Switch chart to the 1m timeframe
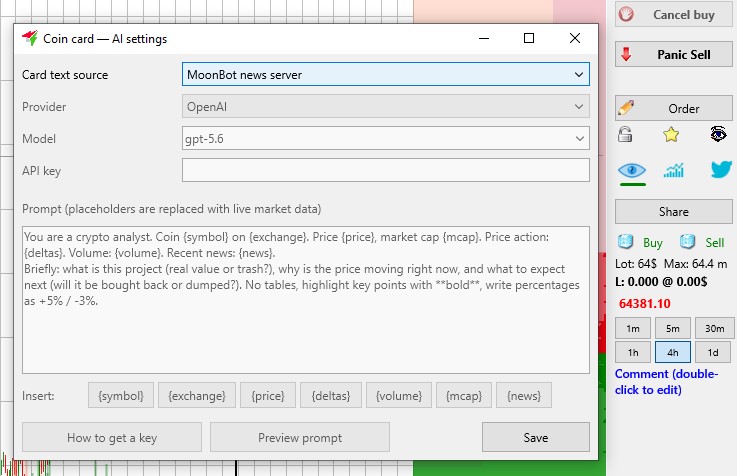The height and width of the screenshot is (476, 737). pos(633,328)
